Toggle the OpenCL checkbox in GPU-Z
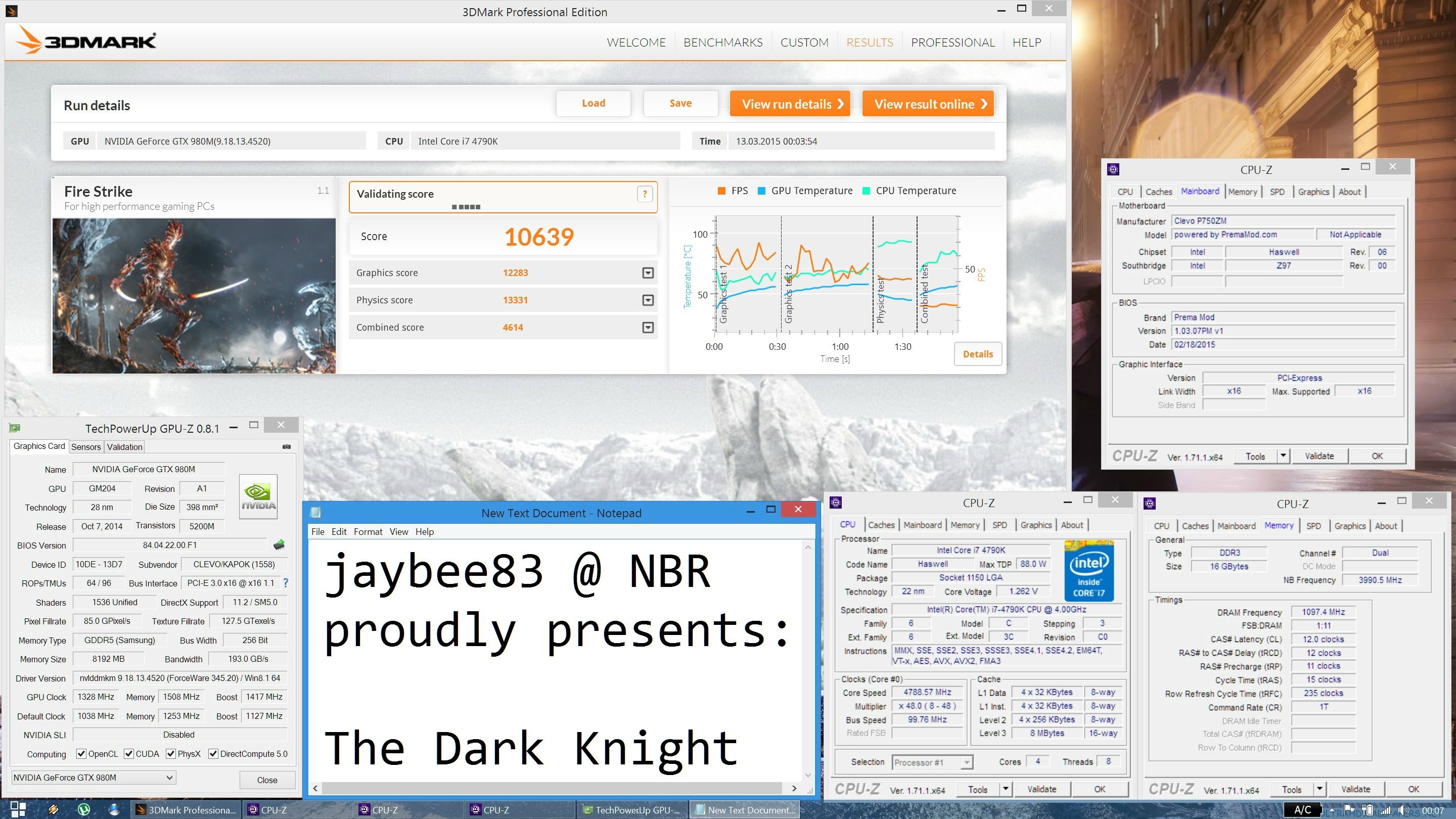1456x819 pixels. click(x=81, y=753)
